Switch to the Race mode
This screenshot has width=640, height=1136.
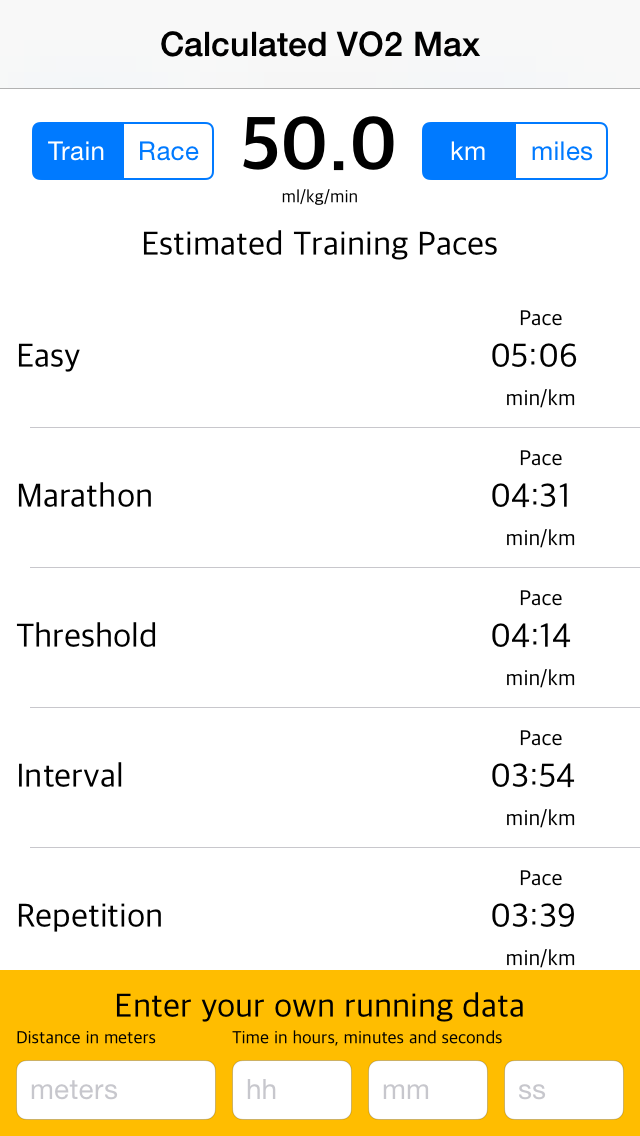[167, 151]
